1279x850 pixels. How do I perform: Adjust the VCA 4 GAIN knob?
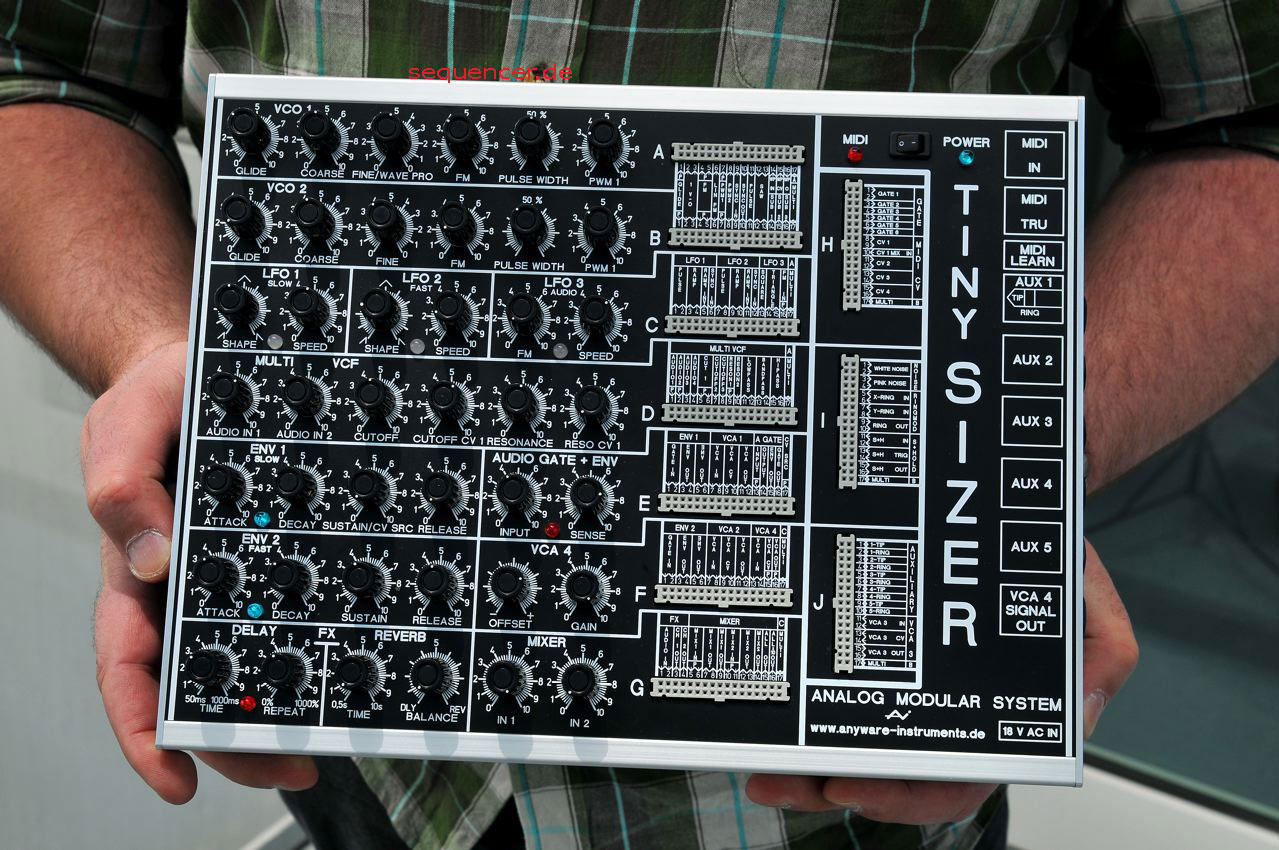coord(582,587)
